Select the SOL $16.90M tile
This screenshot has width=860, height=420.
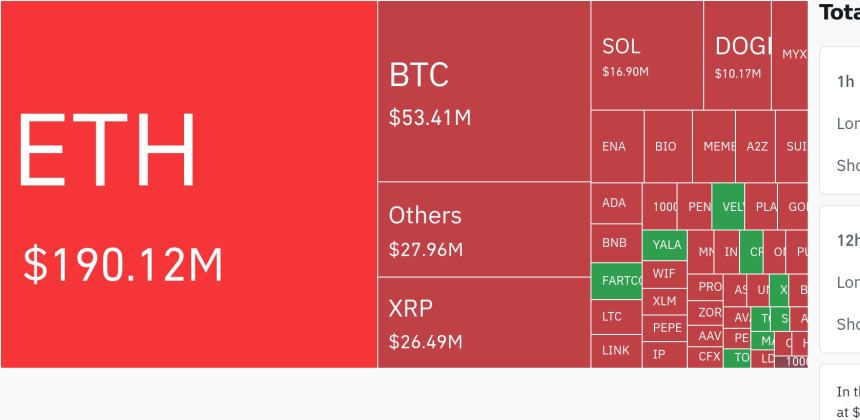click(x=646, y=56)
